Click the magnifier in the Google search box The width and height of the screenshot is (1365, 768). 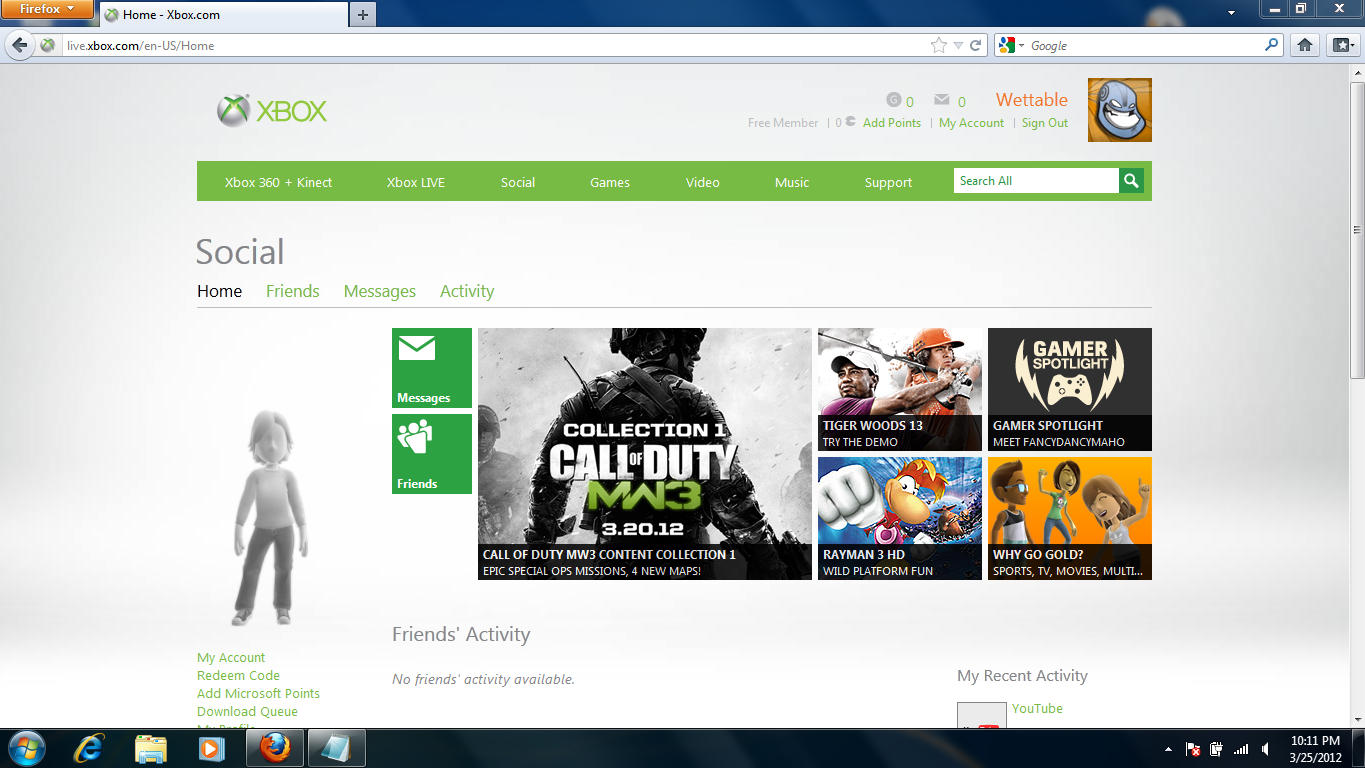[1272, 45]
